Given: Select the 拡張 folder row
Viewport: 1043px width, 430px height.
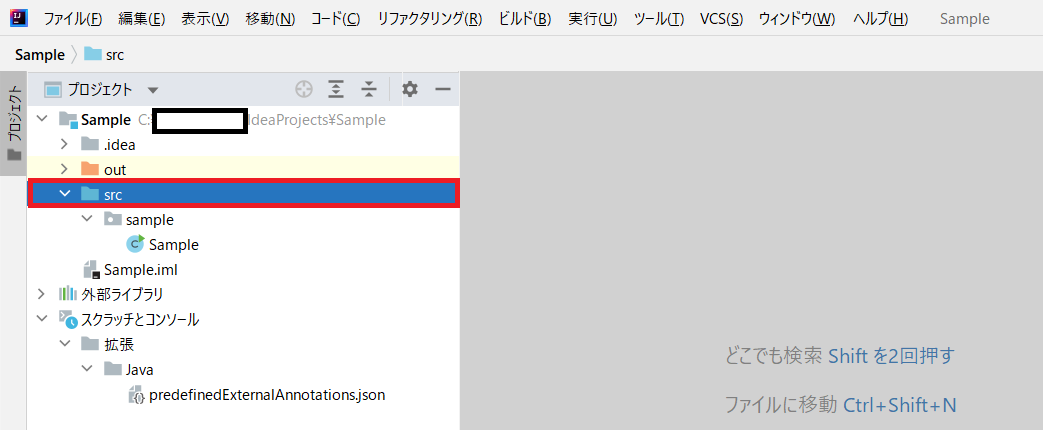Looking at the screenshot, I should [x=243, y=344].
